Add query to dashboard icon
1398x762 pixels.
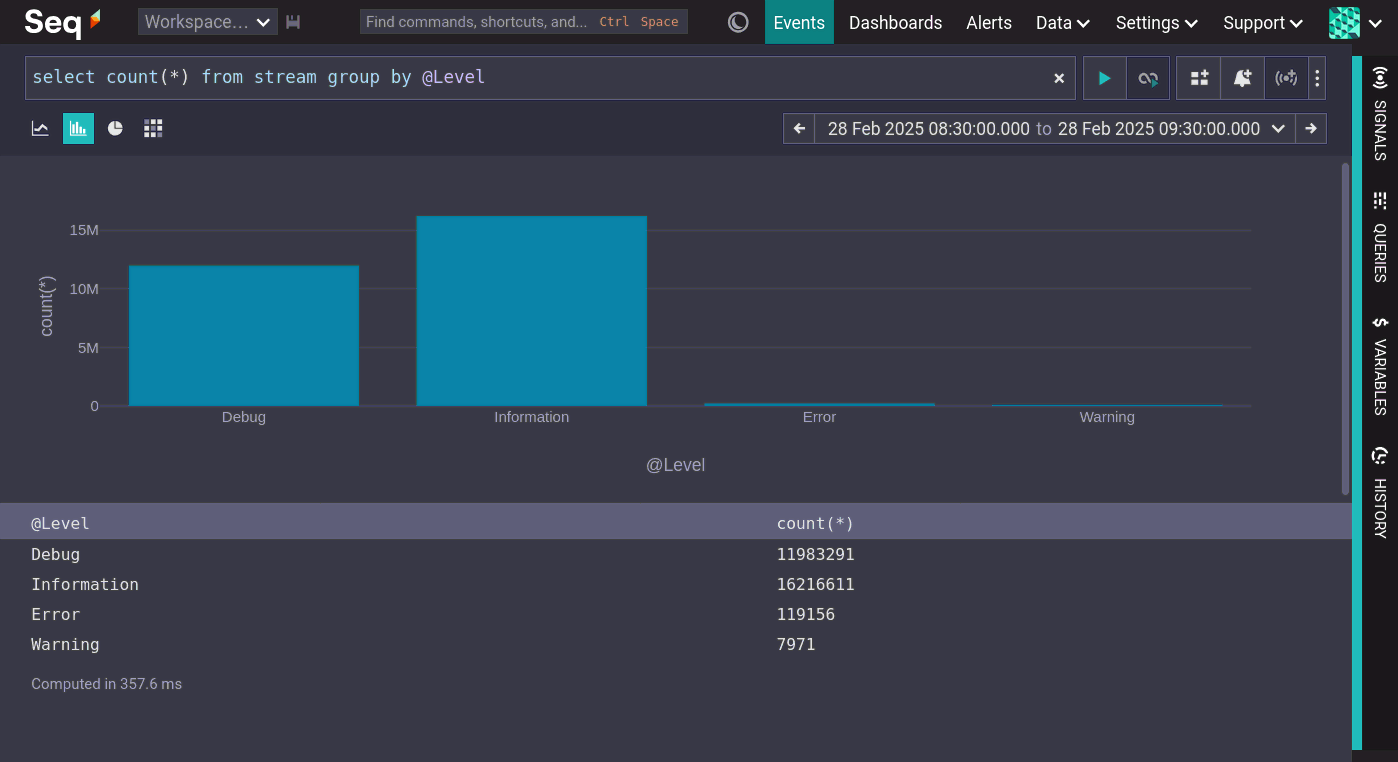pyautogui.click(x=1199, y=78)
